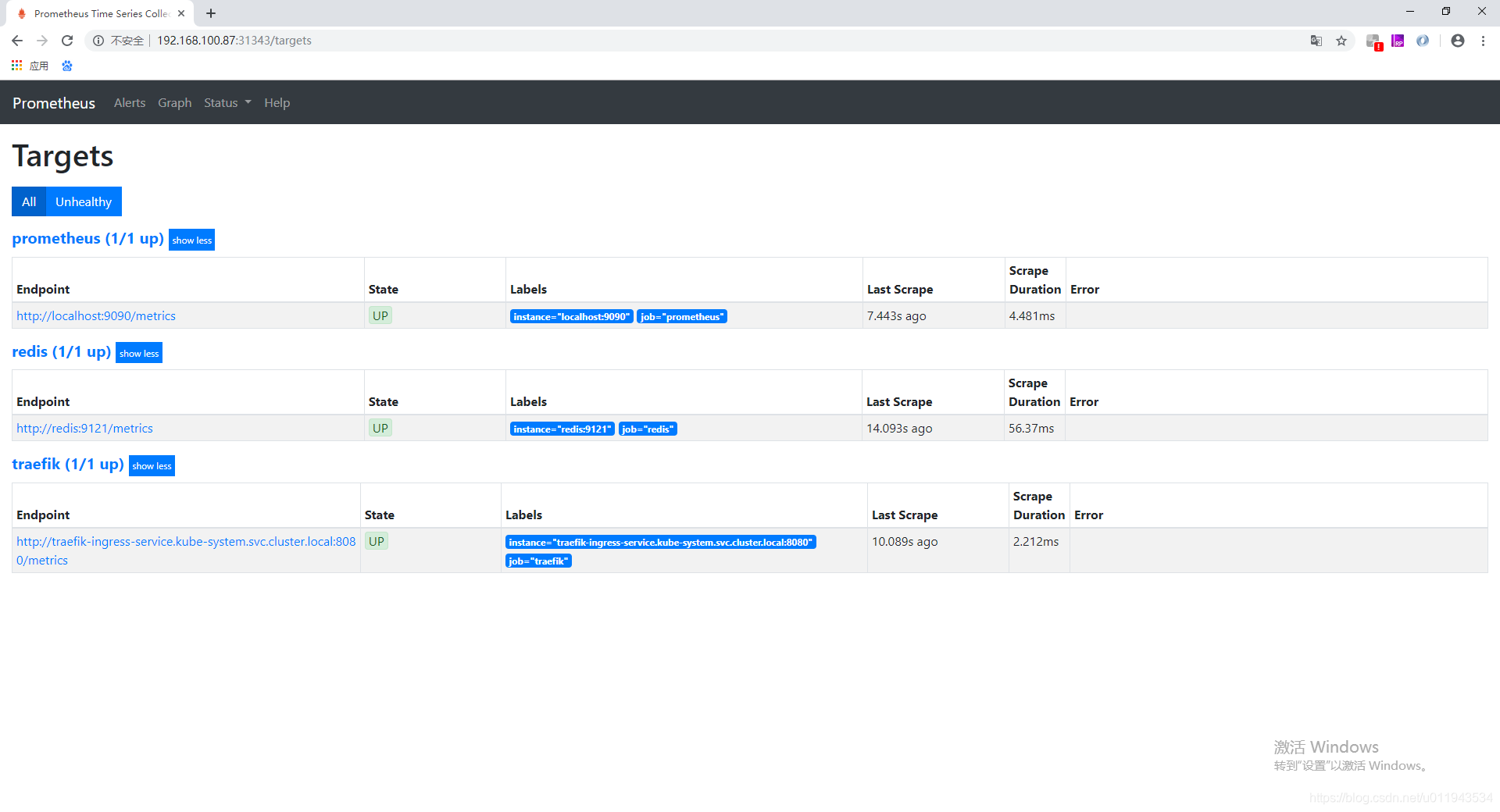Image resolution: width=1500 pixels, height=812 pixels.
Task: Reload the Prometheus targets page
Action: pyautogui.click(x=67, y=41)
